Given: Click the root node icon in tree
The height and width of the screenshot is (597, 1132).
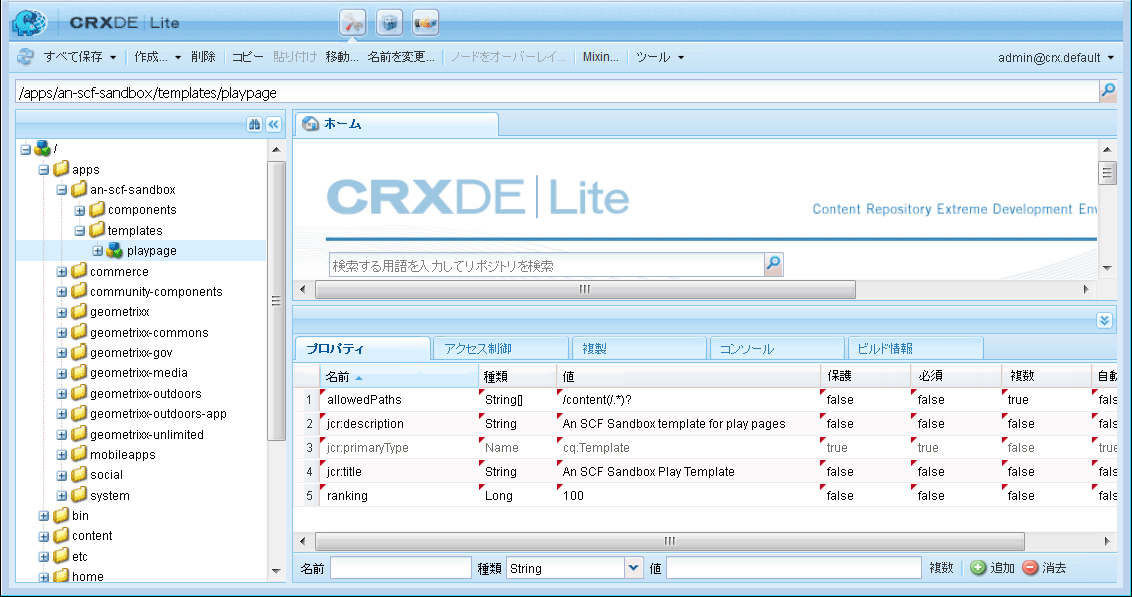Looking at the screenshot, I should pyautogui.click(x=43, y=149).
